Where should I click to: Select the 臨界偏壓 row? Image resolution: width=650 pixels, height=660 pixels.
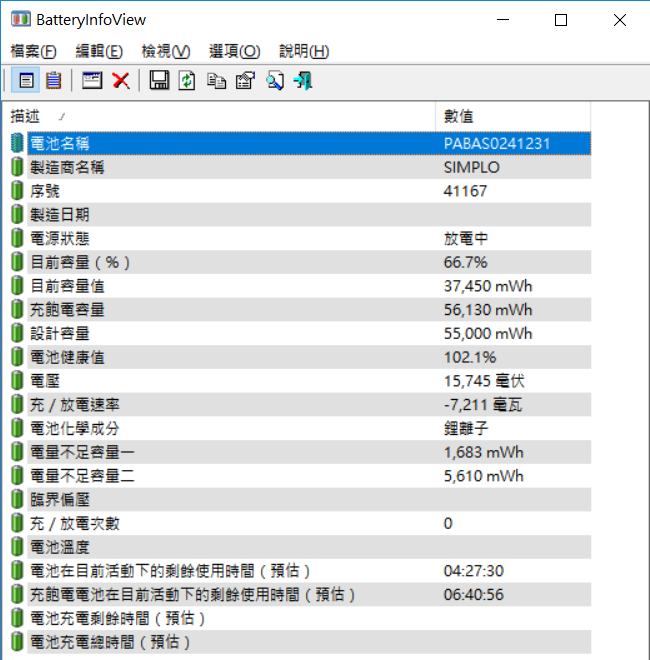[x=301, y=500]
